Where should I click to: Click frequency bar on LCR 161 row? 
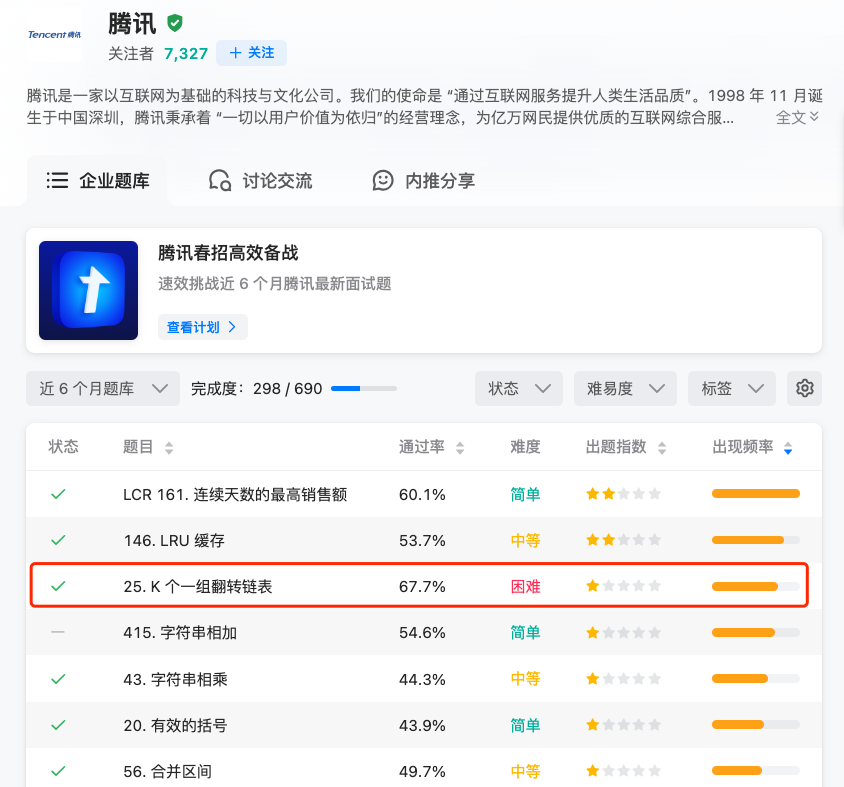click(x=756, y=494)
